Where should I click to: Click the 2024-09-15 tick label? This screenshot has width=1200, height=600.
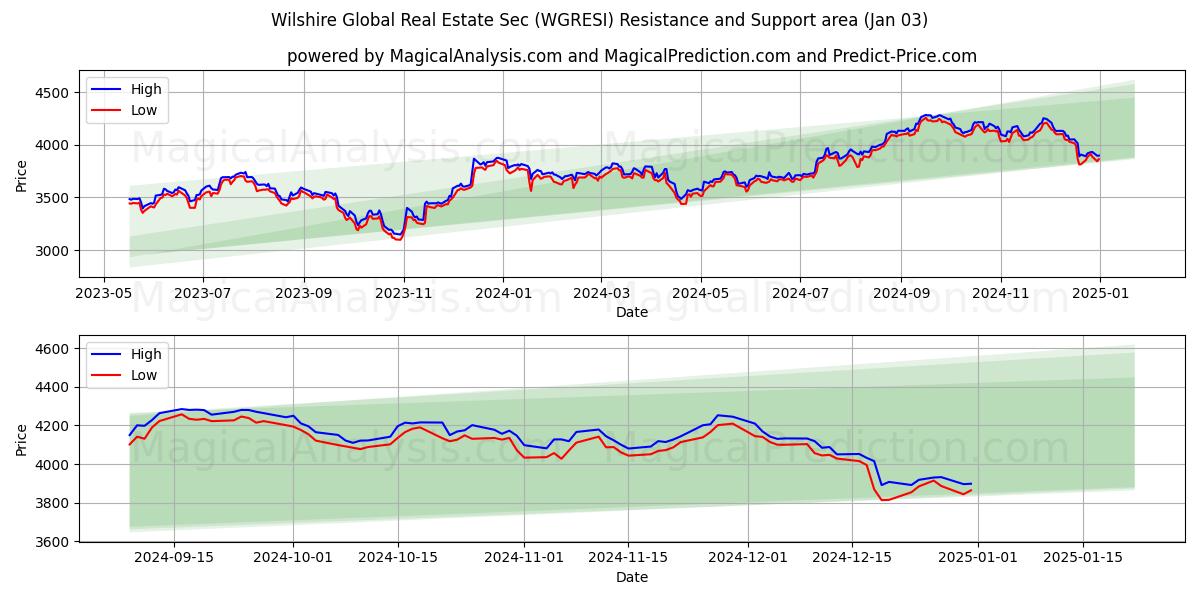pos(174,558)
